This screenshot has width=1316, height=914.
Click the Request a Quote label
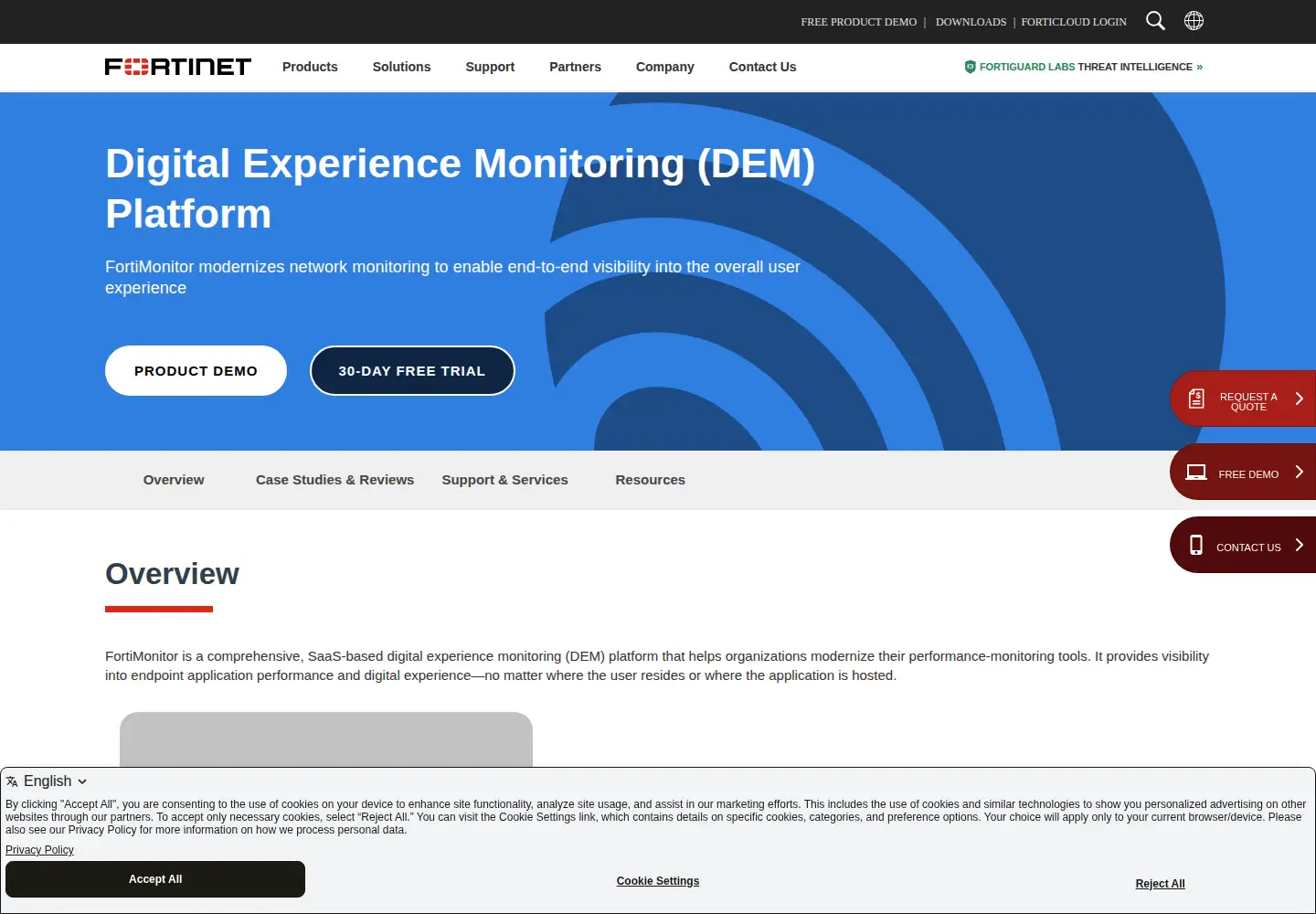pos(1248,402)
